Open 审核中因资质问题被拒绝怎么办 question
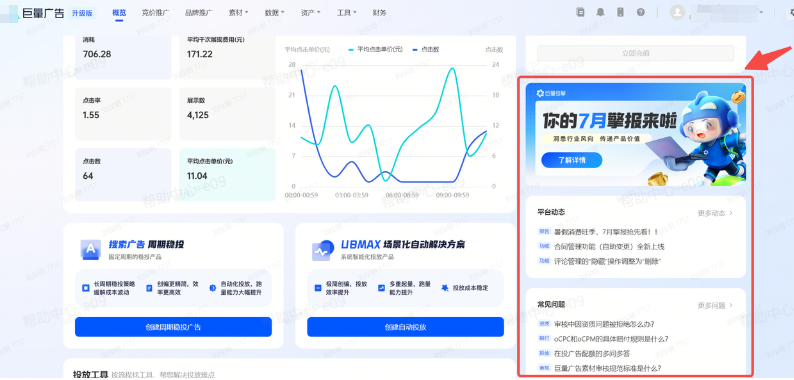The image size is (794, 380). [x=604, y=324]
